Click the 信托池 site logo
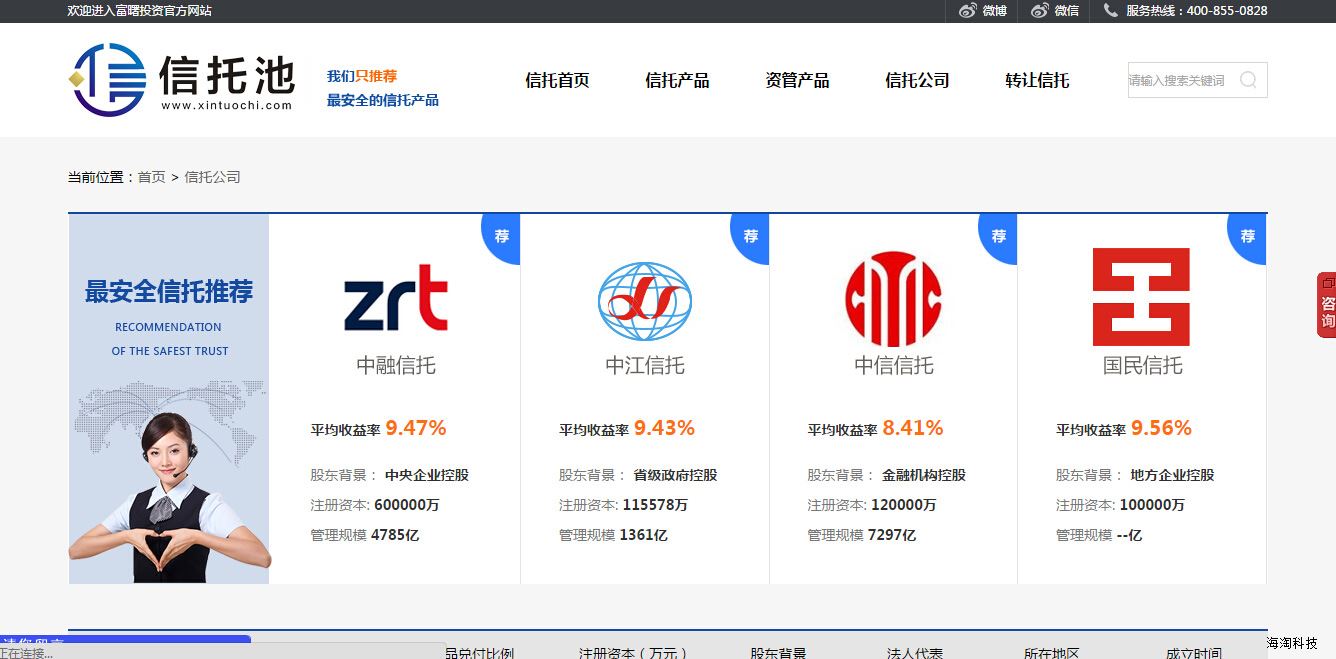1336x659 pixels. (182, 80)
